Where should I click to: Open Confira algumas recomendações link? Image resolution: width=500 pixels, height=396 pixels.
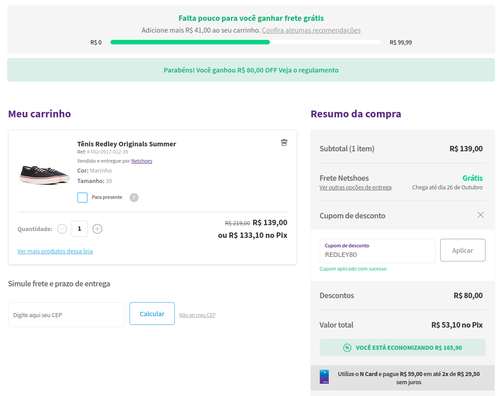pos(311,30)
